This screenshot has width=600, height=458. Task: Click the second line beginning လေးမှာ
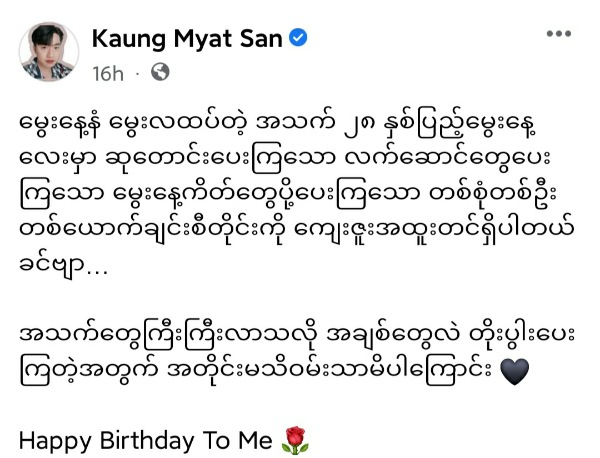[285, 160]
